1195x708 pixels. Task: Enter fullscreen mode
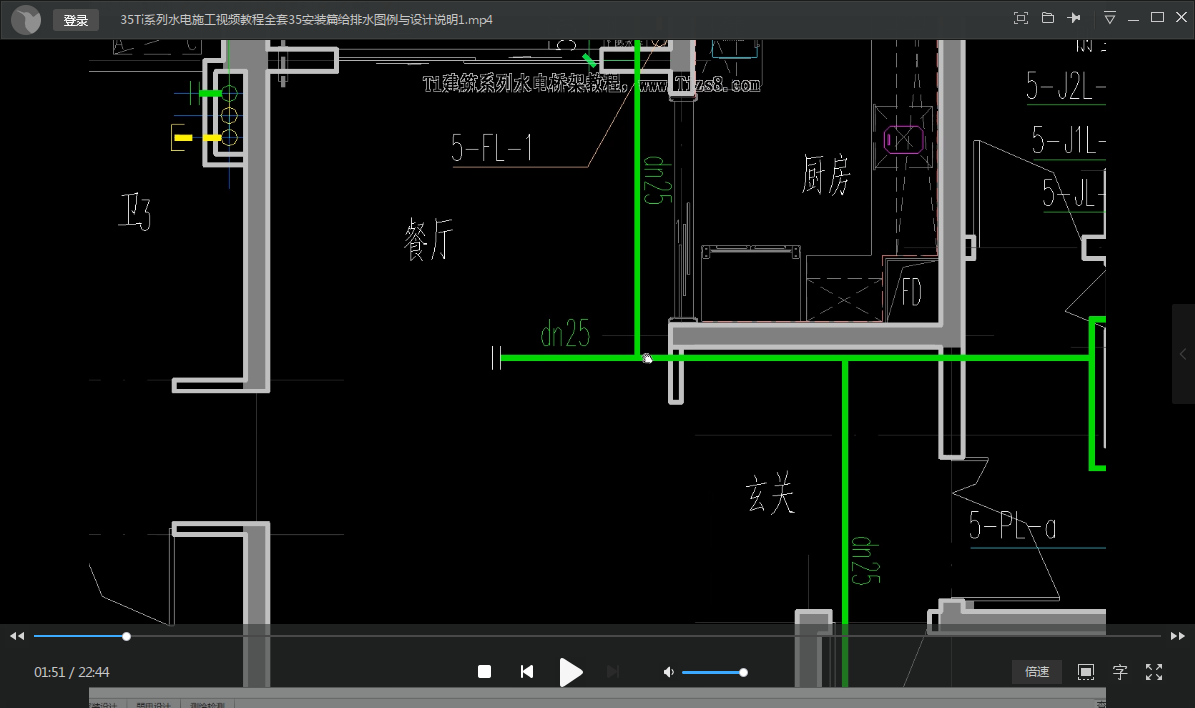pos(1154,671)
